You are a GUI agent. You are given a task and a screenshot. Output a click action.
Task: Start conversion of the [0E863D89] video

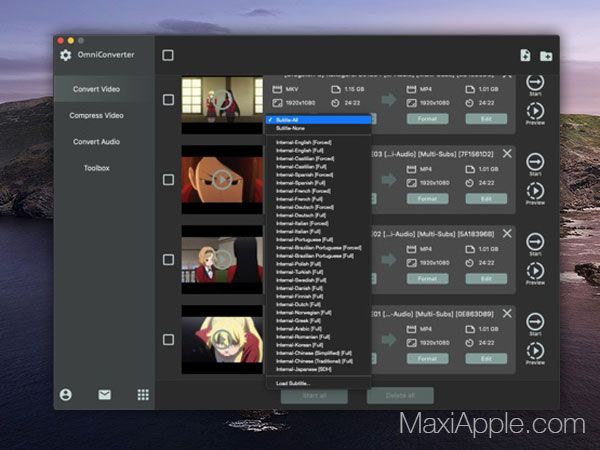(535, 324)
